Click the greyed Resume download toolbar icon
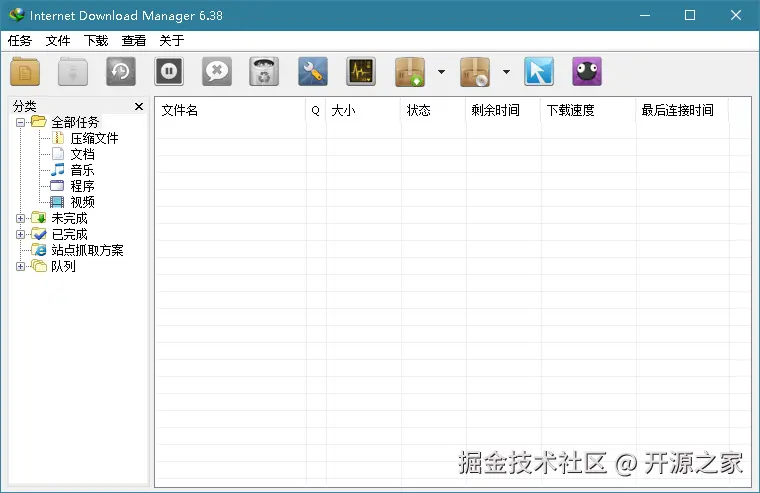Viewport: 760px width, 493px height. coord(73,72)
